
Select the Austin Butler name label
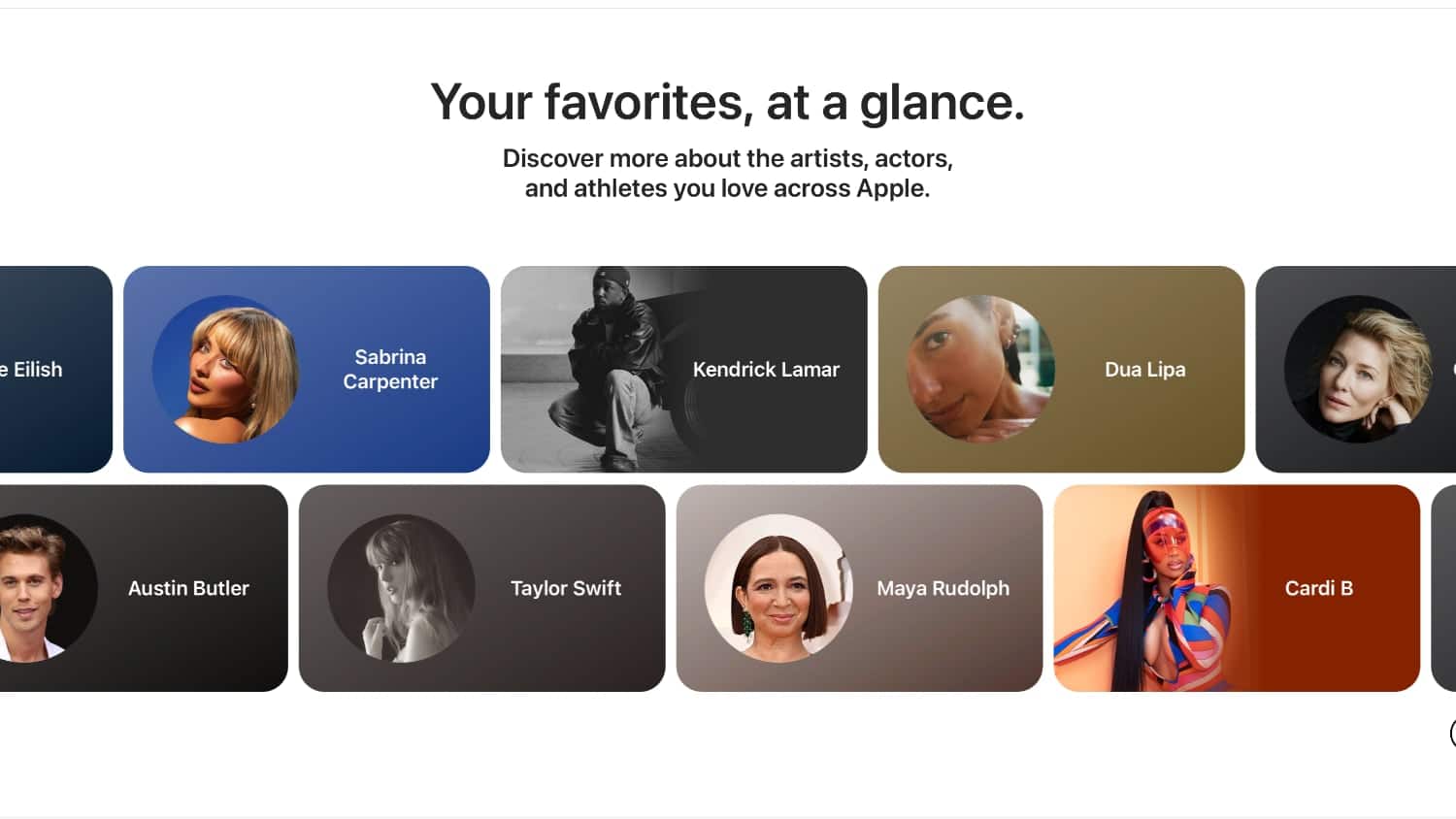pos(188,588)
